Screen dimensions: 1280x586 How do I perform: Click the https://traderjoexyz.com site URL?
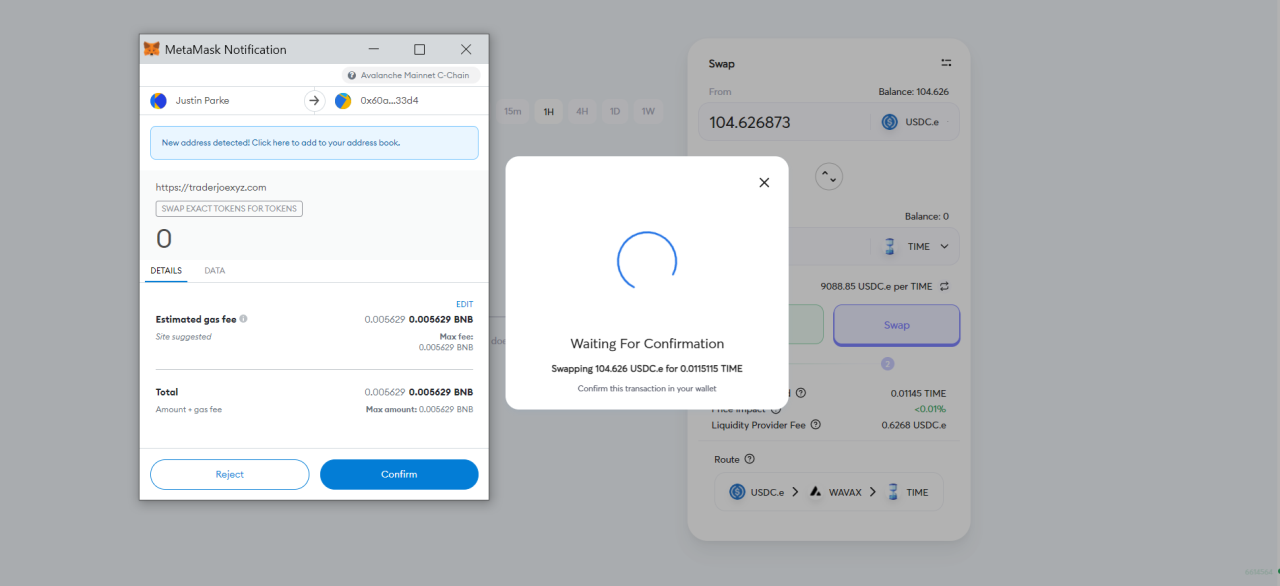coord(211,187)
